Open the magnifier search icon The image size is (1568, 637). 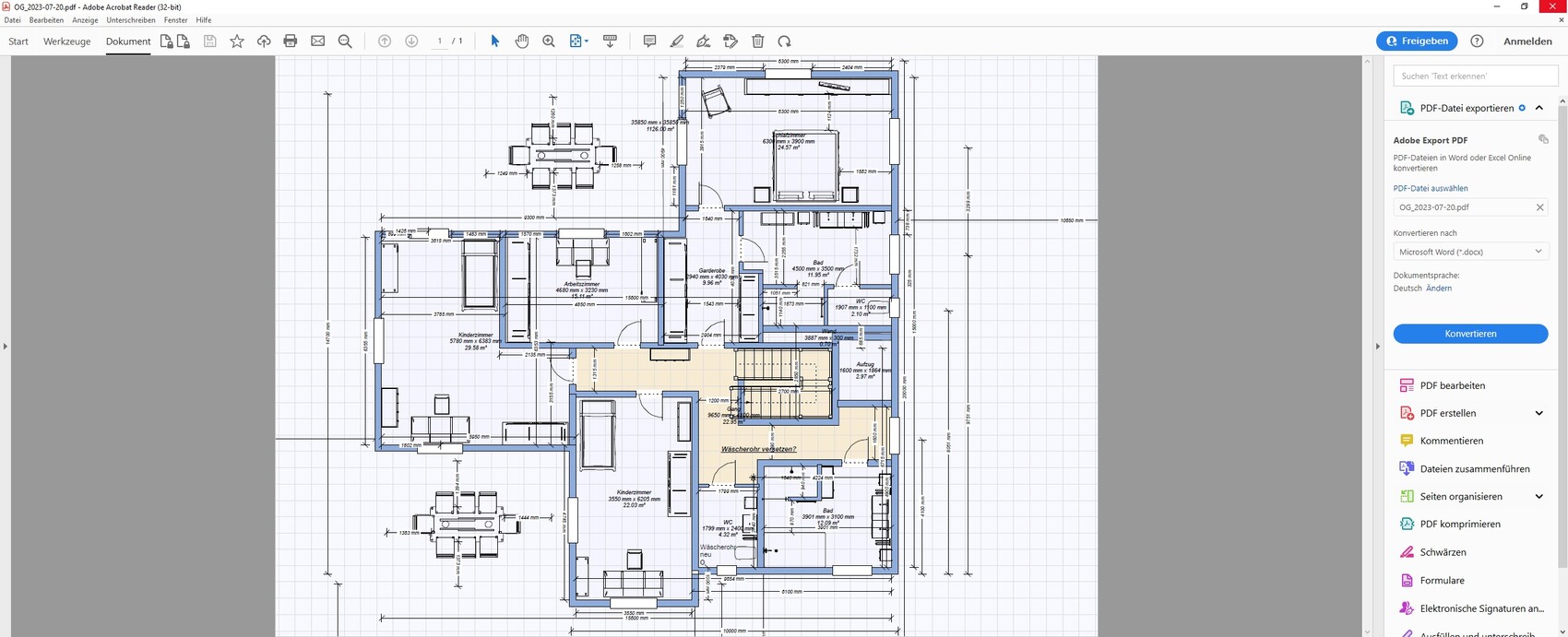coord(345,41)
